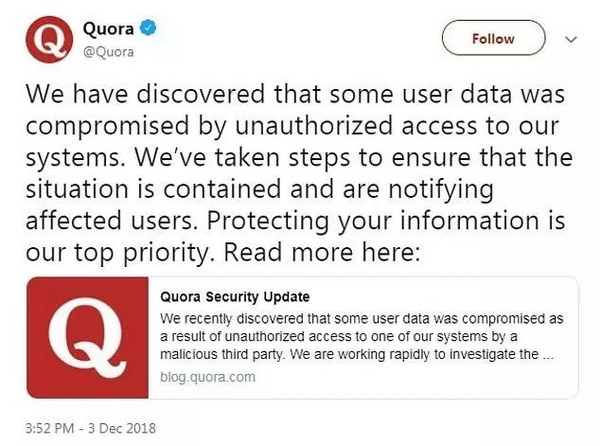
Task: Open the 3:52 PM timestamp
Action: coord(50,428)
